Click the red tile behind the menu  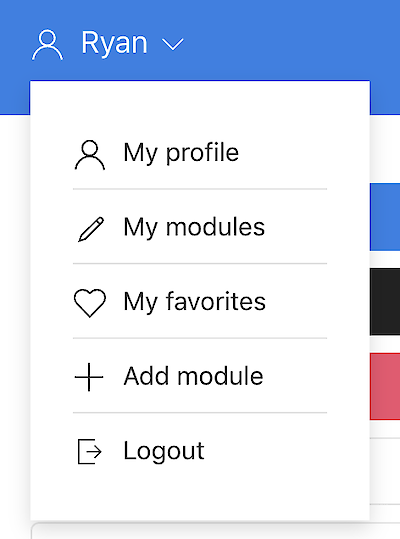point(385,386)
